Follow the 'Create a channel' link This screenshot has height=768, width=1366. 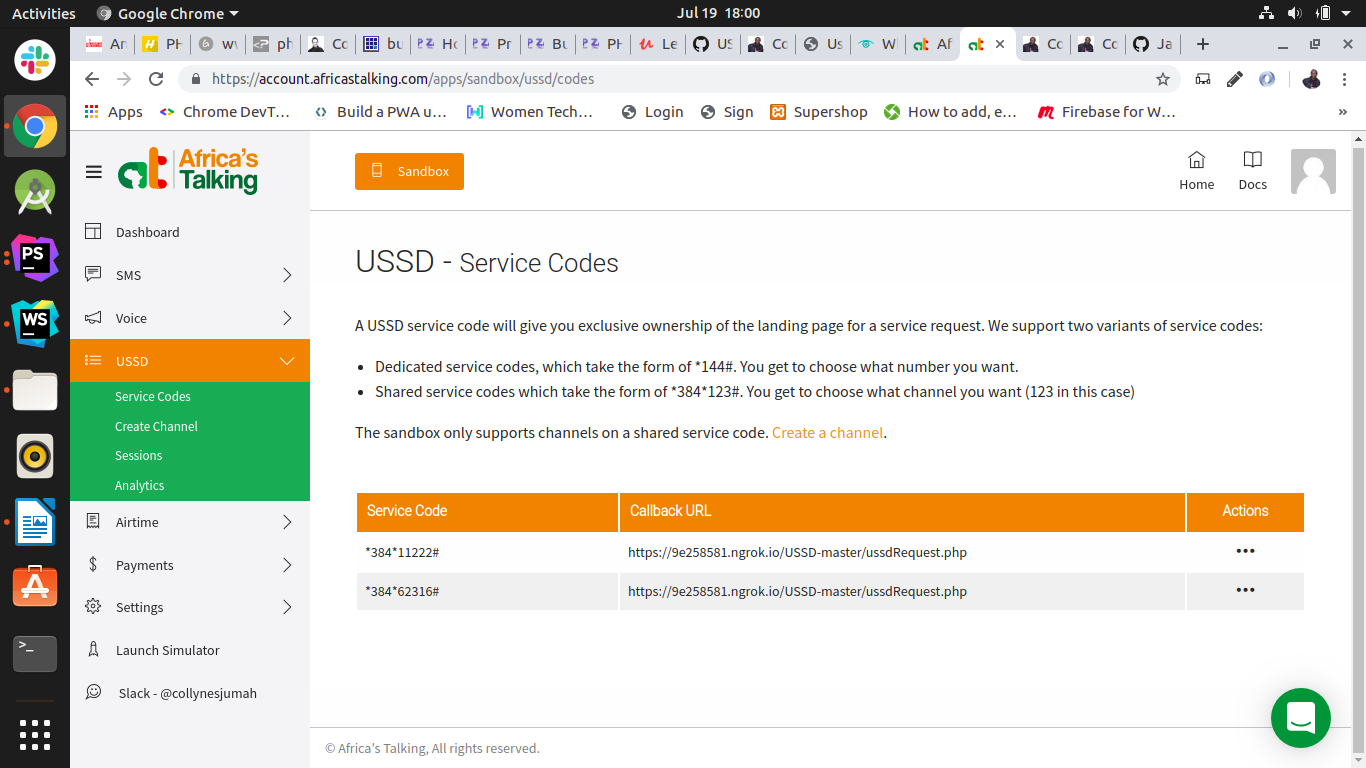point(827,433)
